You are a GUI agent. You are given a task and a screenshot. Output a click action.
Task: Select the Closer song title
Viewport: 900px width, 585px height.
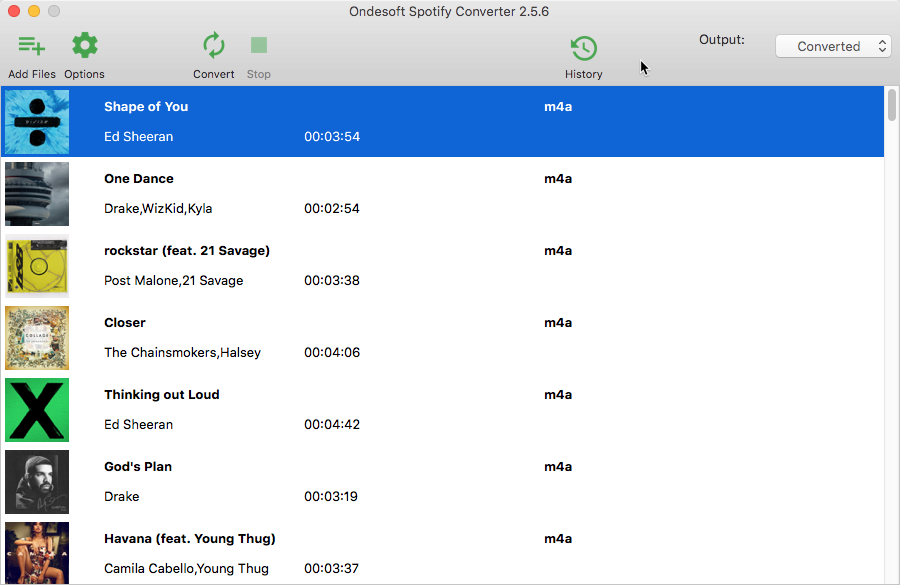tap(125, 323)
